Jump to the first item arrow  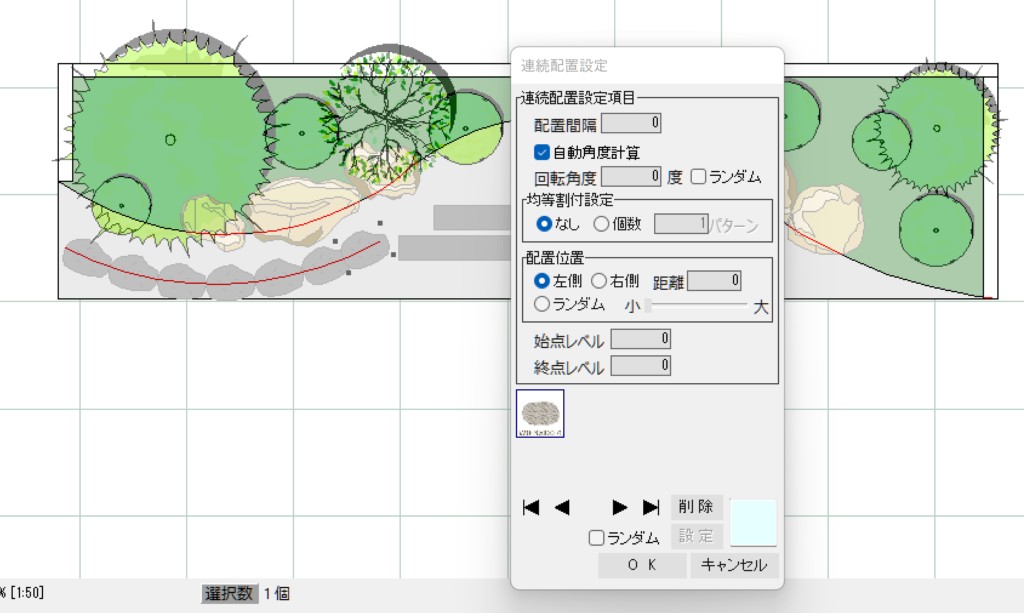coord(531,507)
